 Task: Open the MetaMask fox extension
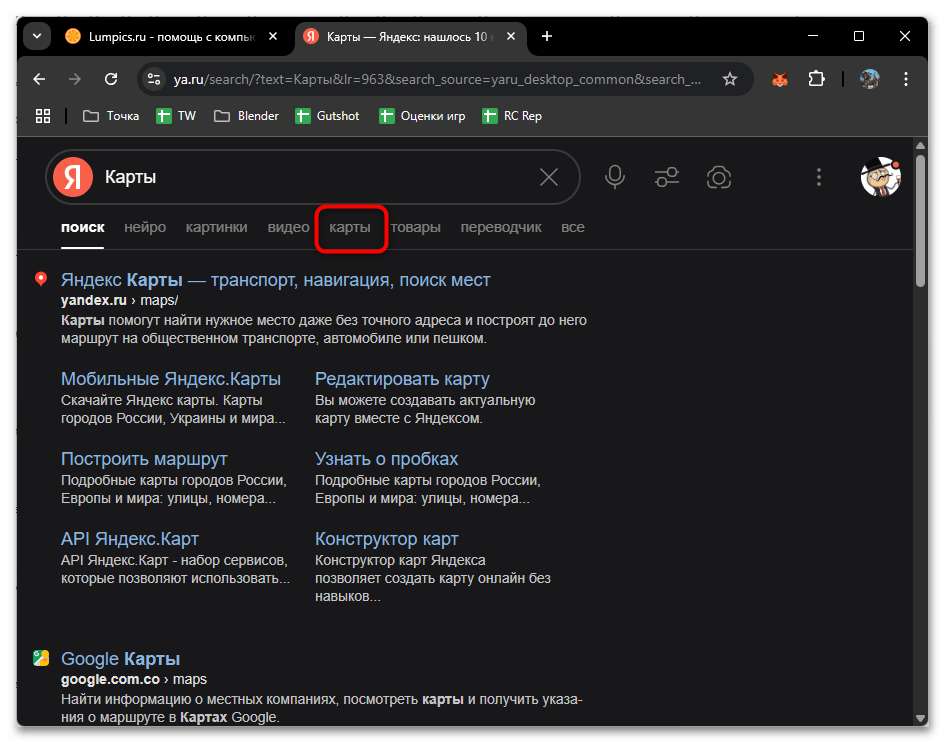780,79
